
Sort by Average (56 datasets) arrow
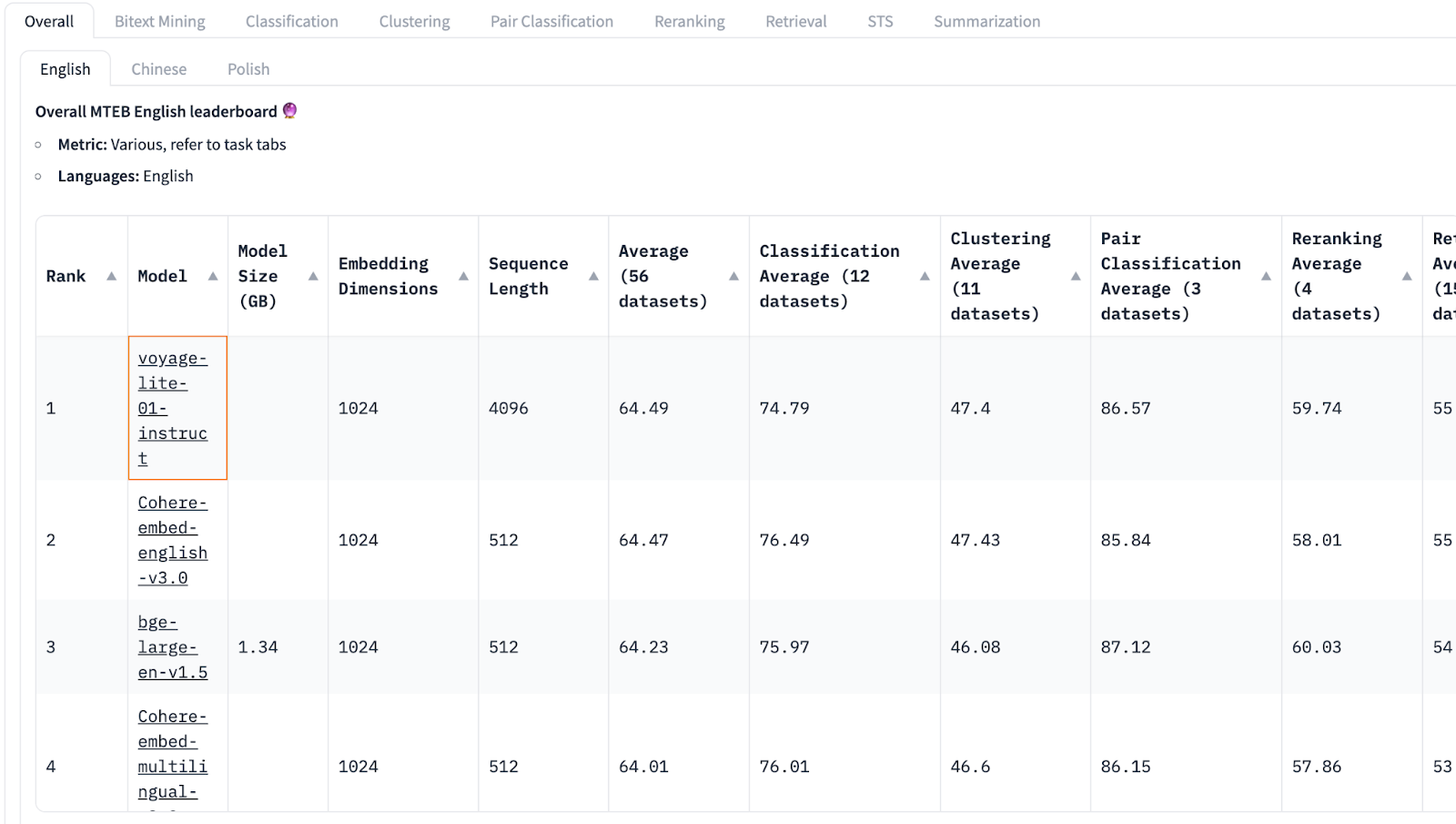[733, 276]
